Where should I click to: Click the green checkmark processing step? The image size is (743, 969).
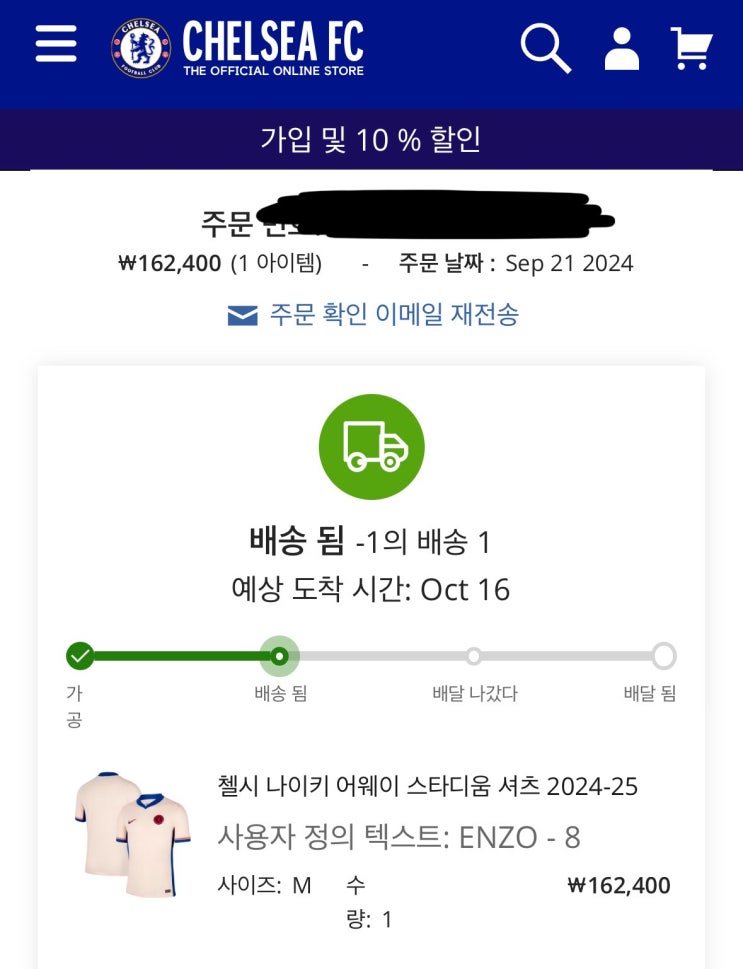point(80,656)
